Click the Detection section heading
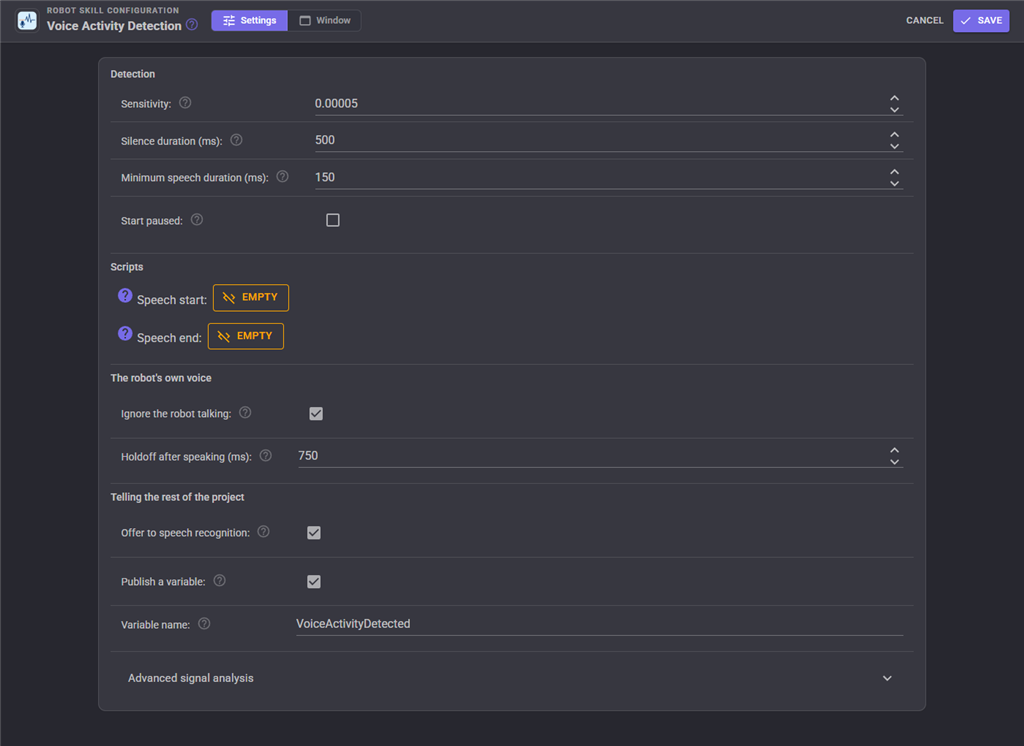Viewport: 1024px width, 746px height. point(133,74)
